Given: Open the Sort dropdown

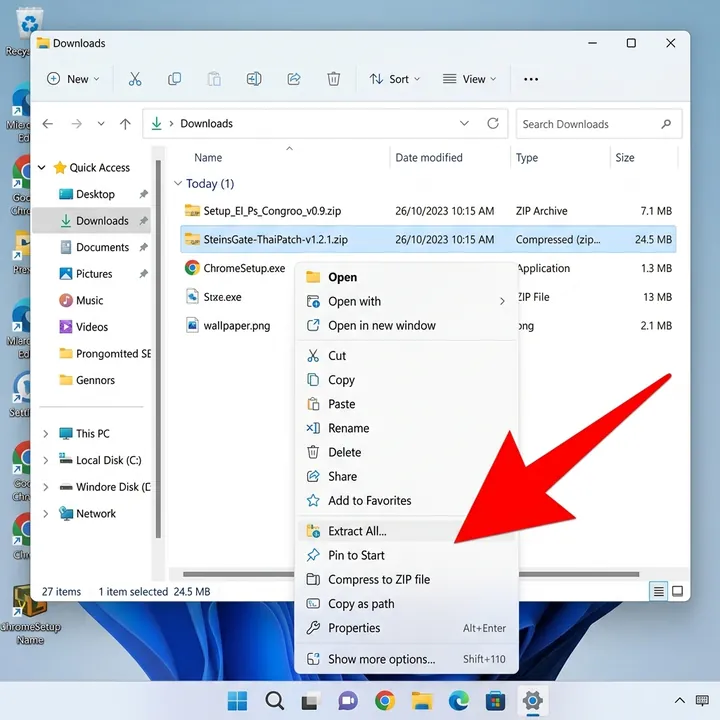Looking at the screenshot, I should pos(395,79).
